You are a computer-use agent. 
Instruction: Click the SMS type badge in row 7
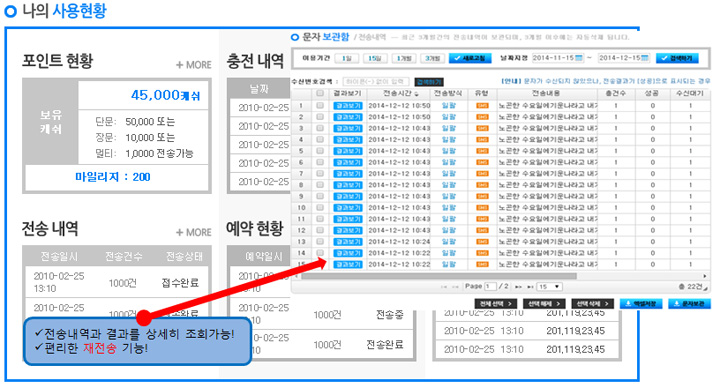(482, 174)
